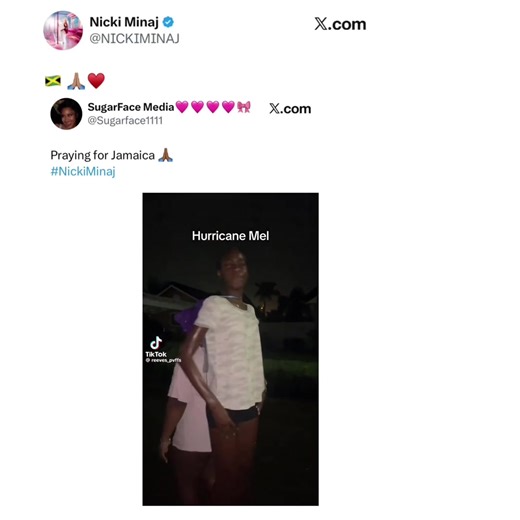Click the top X.com logo

340,24
